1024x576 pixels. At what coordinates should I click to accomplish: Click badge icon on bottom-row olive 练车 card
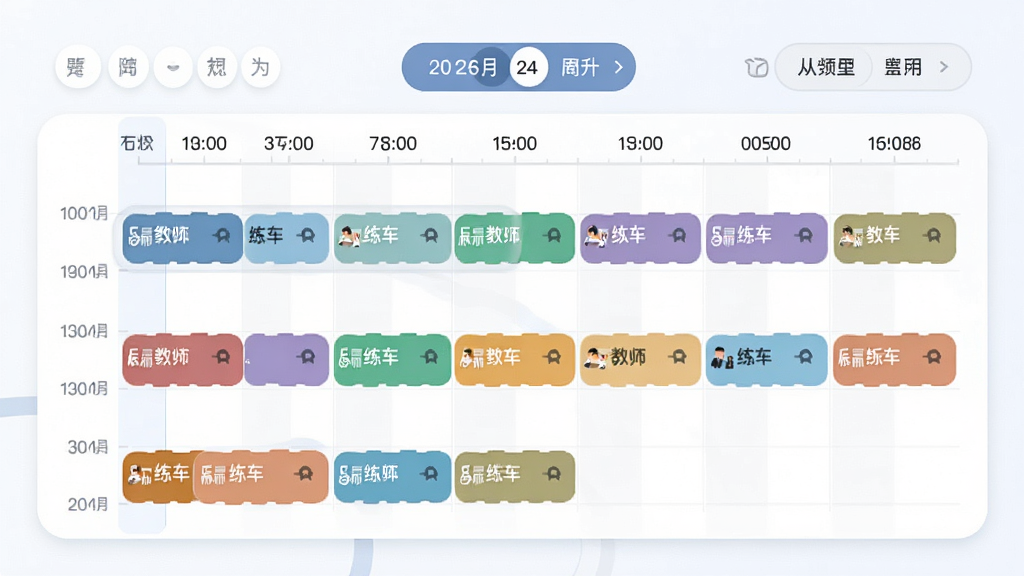point(553,473)
